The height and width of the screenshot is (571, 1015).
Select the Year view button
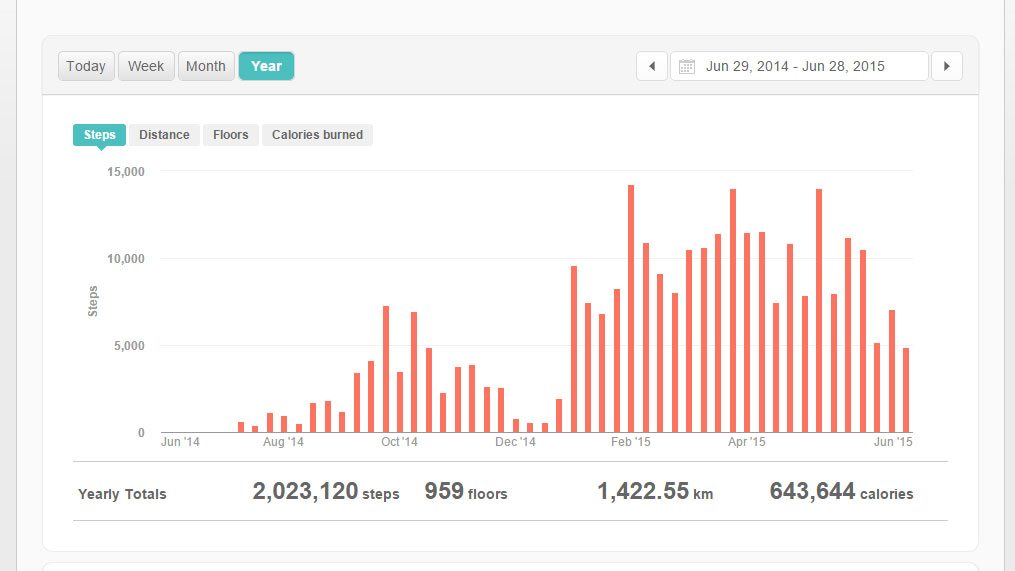click(266, 66)
